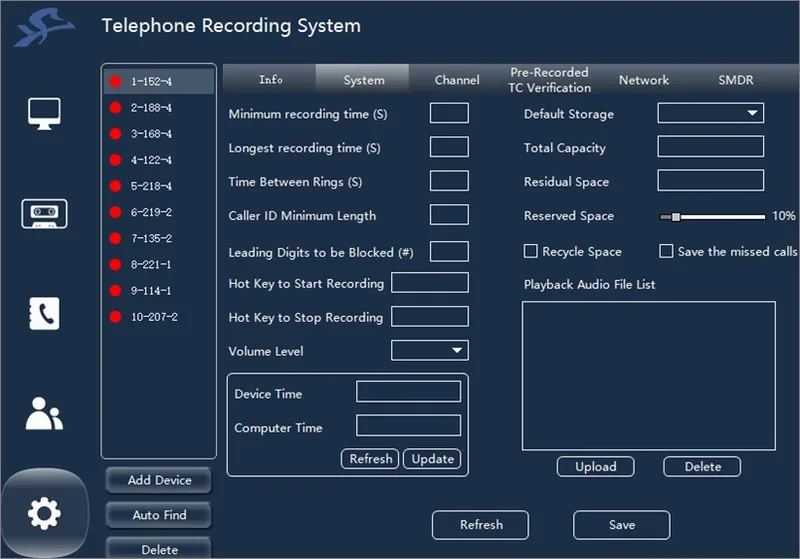Open the cassette recordings icon
Image resolution: width=800 pixels, height=559 pixels.
pyautogui.click(x=44, y=214)
